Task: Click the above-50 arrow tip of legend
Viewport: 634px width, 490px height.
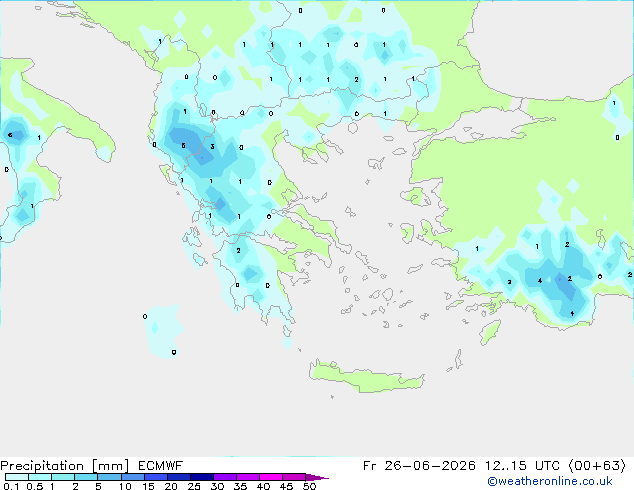Action: click(x=317, y=477)
